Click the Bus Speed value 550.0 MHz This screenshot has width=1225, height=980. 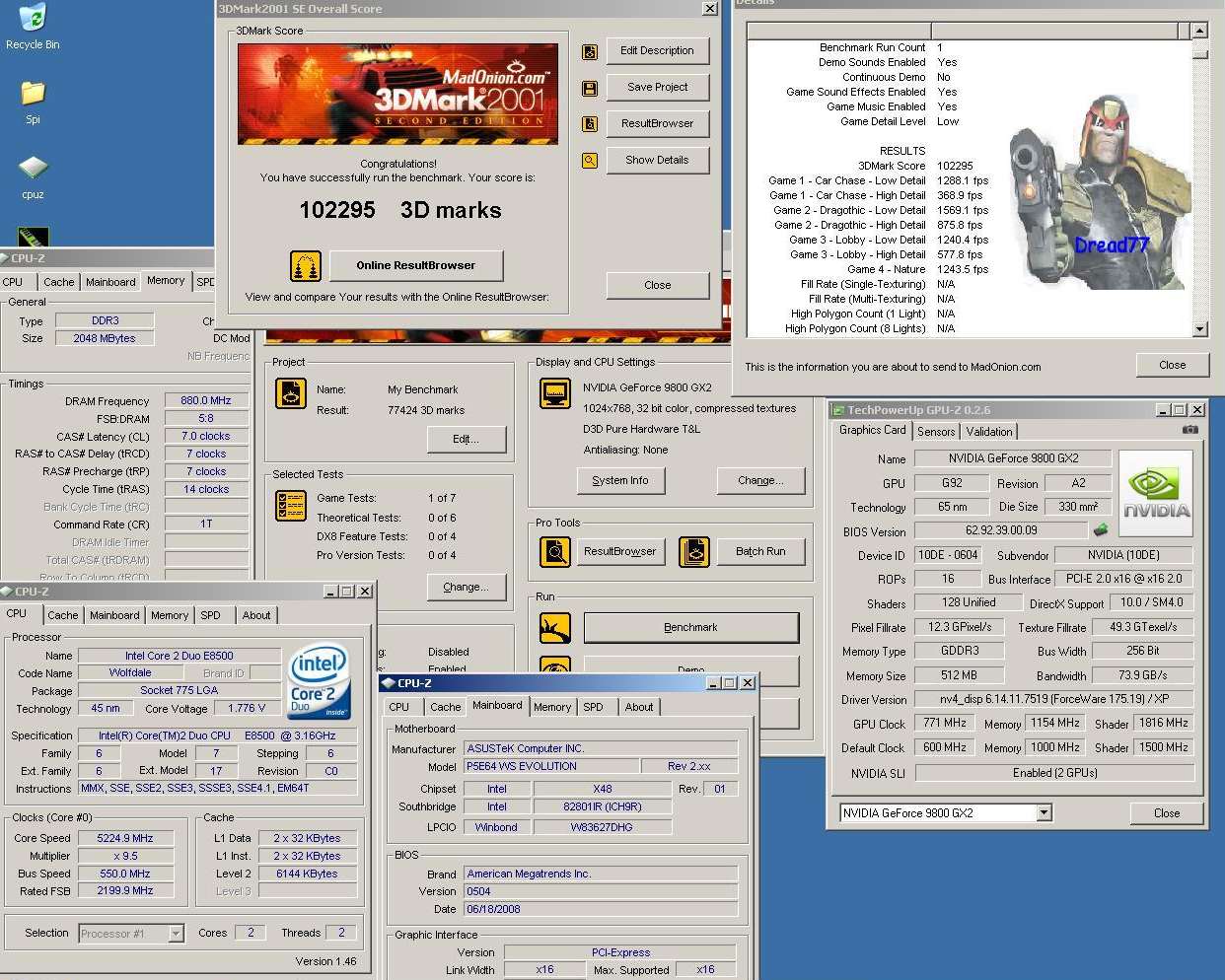pyautogui.click(x=125, y=875)
